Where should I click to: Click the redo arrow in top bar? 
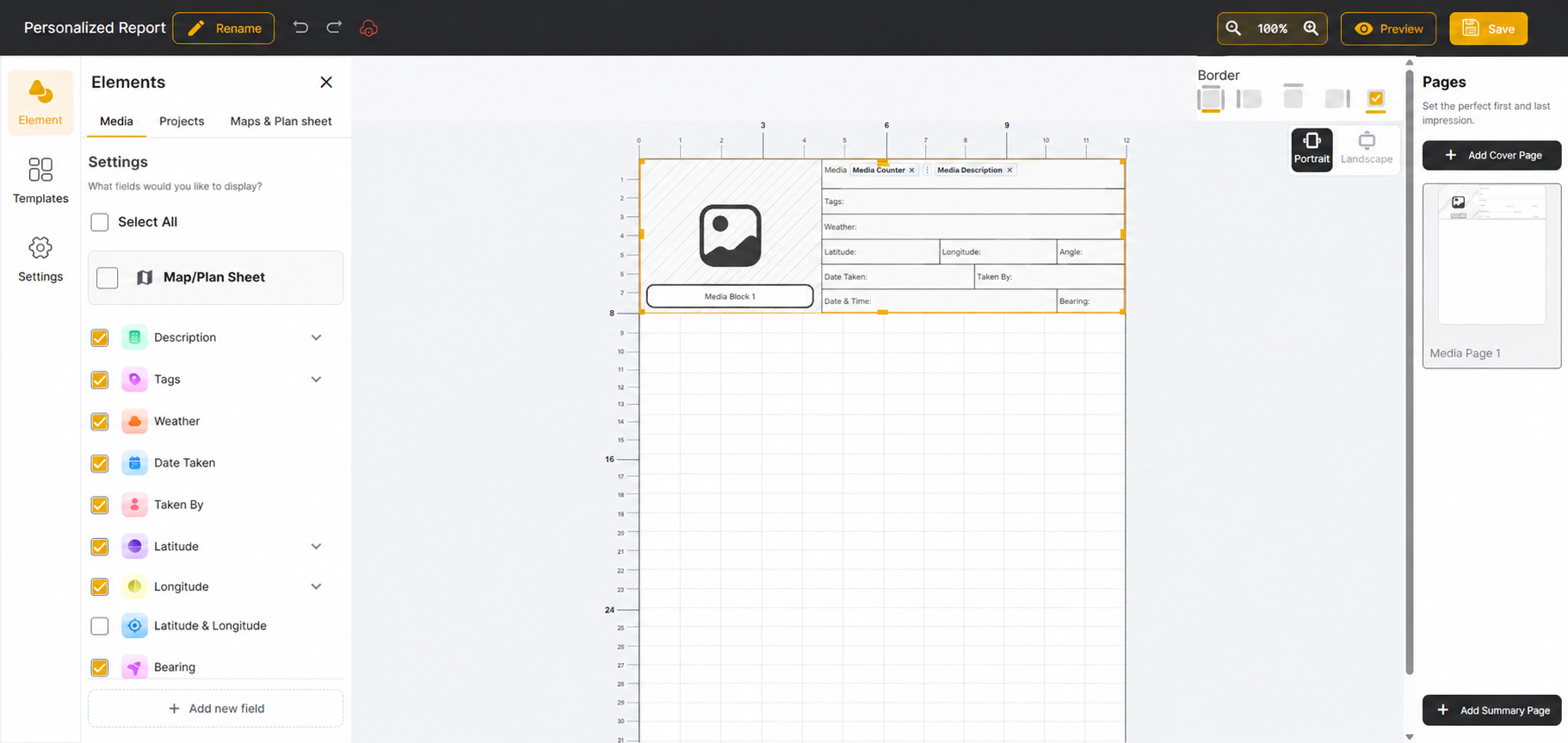[334, 28]
